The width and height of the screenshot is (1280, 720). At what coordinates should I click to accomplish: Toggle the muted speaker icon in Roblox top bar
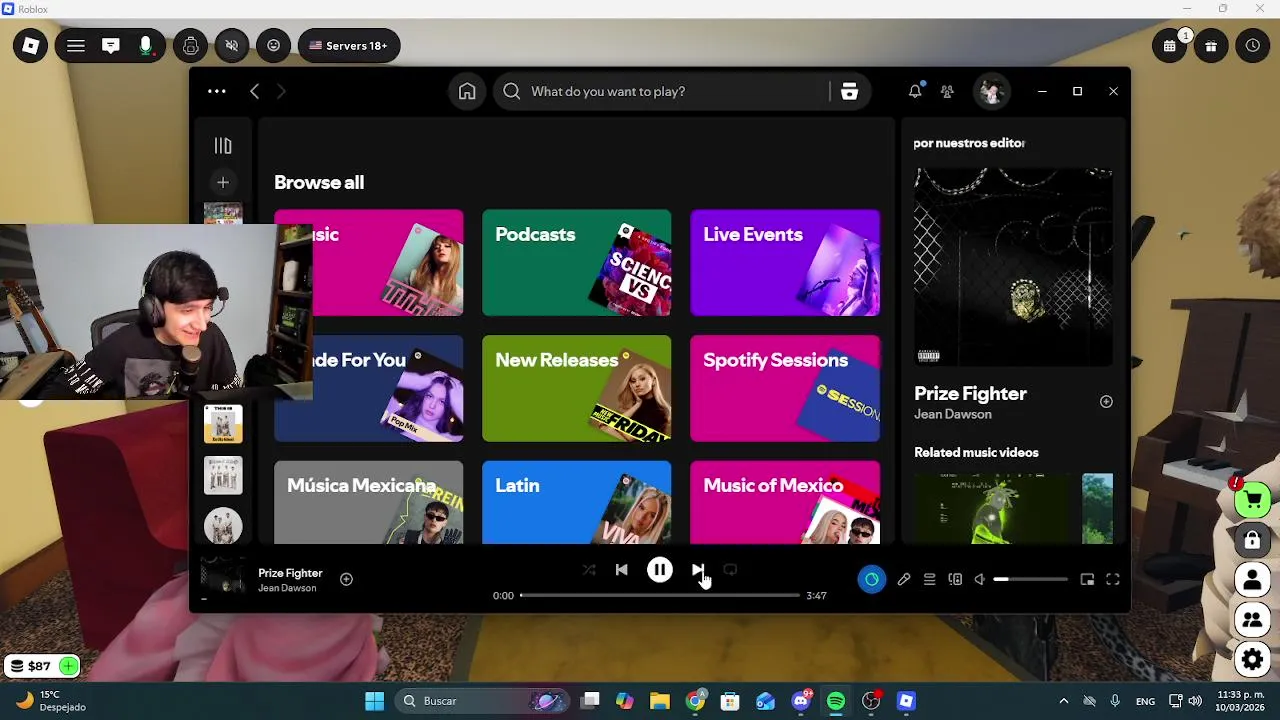click(x=232, y=45)
